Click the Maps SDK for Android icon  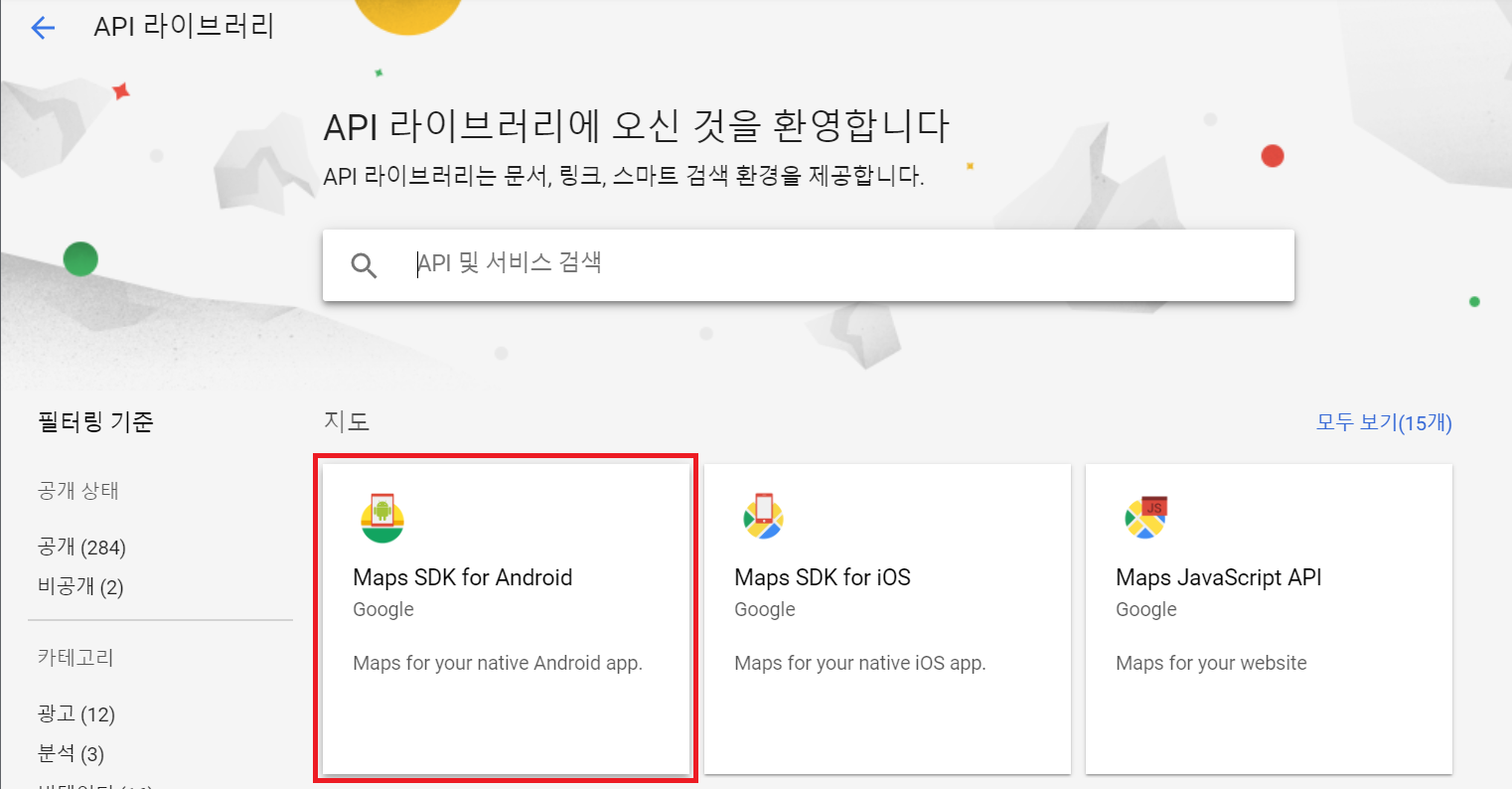tap(382, 518)
